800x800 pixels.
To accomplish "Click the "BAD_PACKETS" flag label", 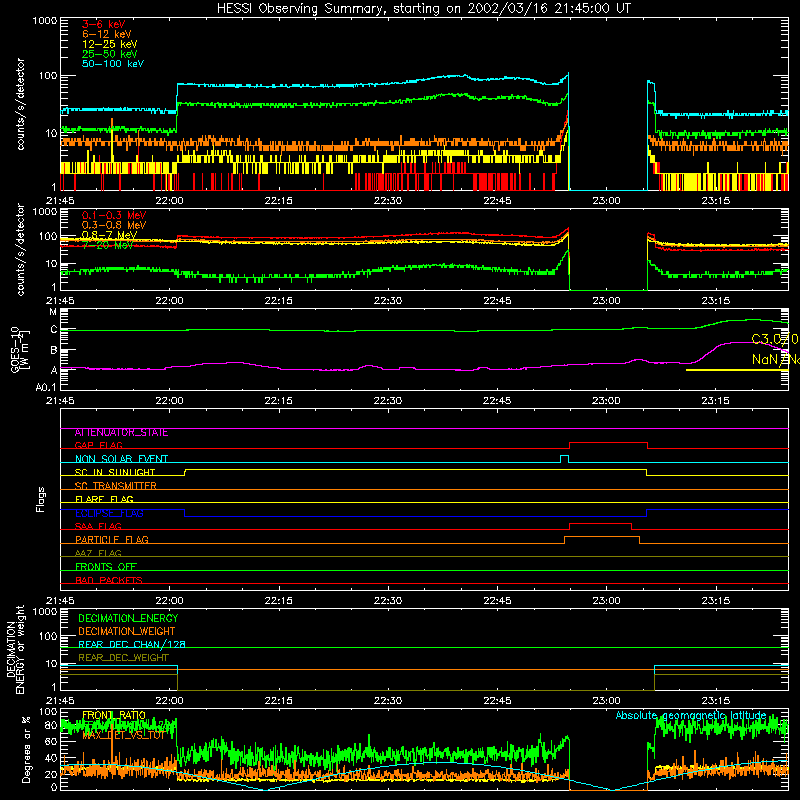I will point(109,581).
